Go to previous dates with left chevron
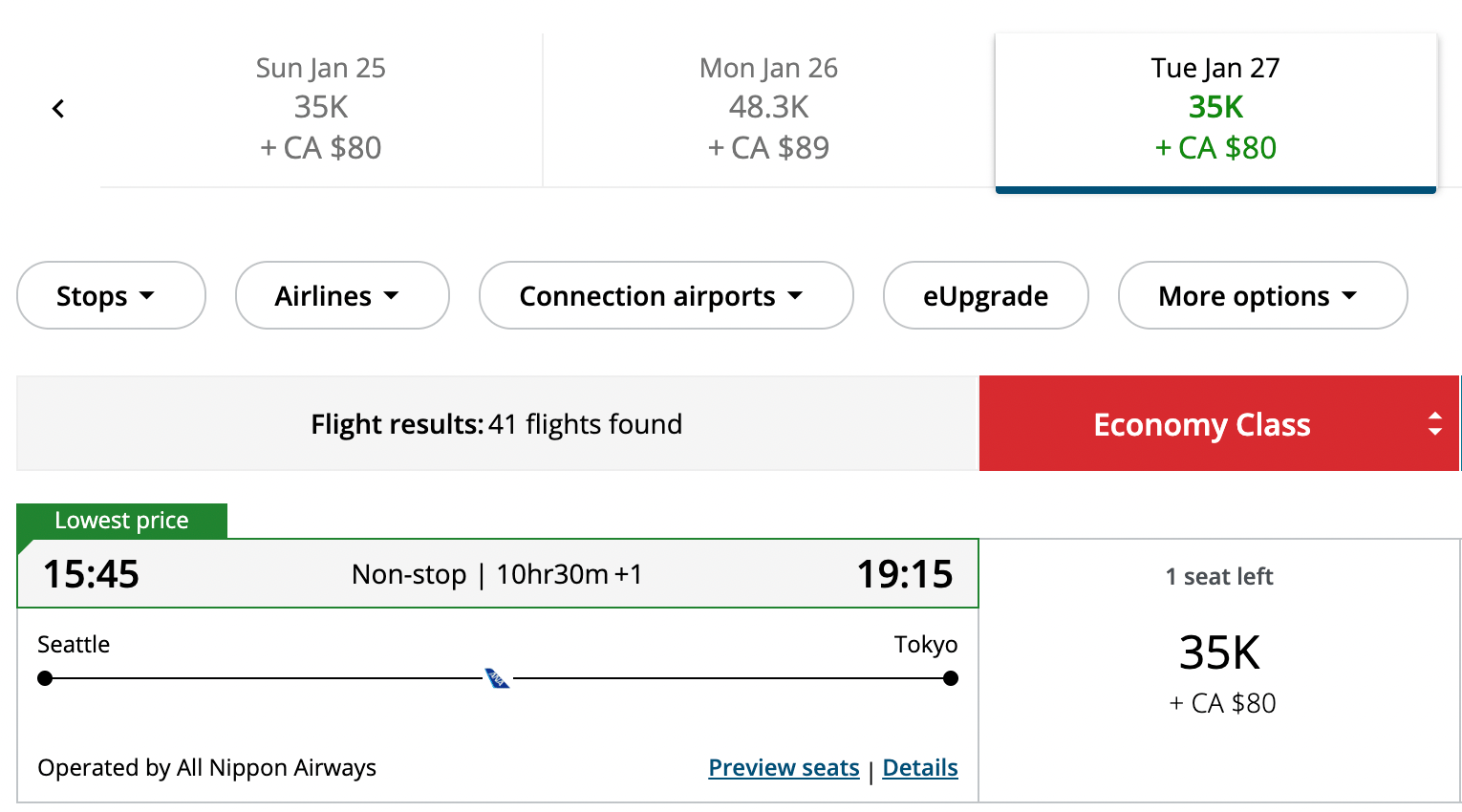Screen dimensions: 1462x812 [58, 109]
